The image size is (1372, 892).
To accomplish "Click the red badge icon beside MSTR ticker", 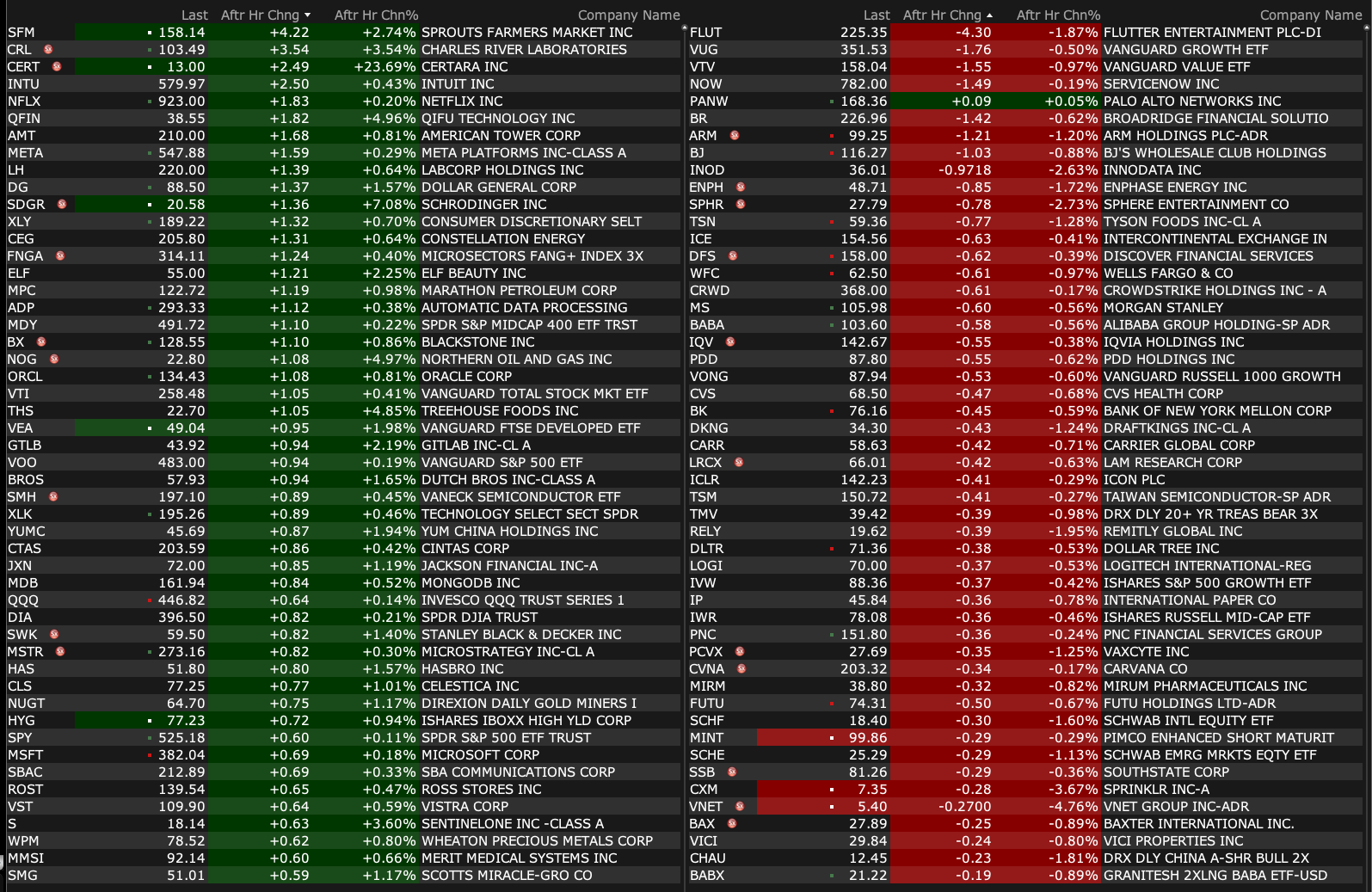I will coord(60,652).
